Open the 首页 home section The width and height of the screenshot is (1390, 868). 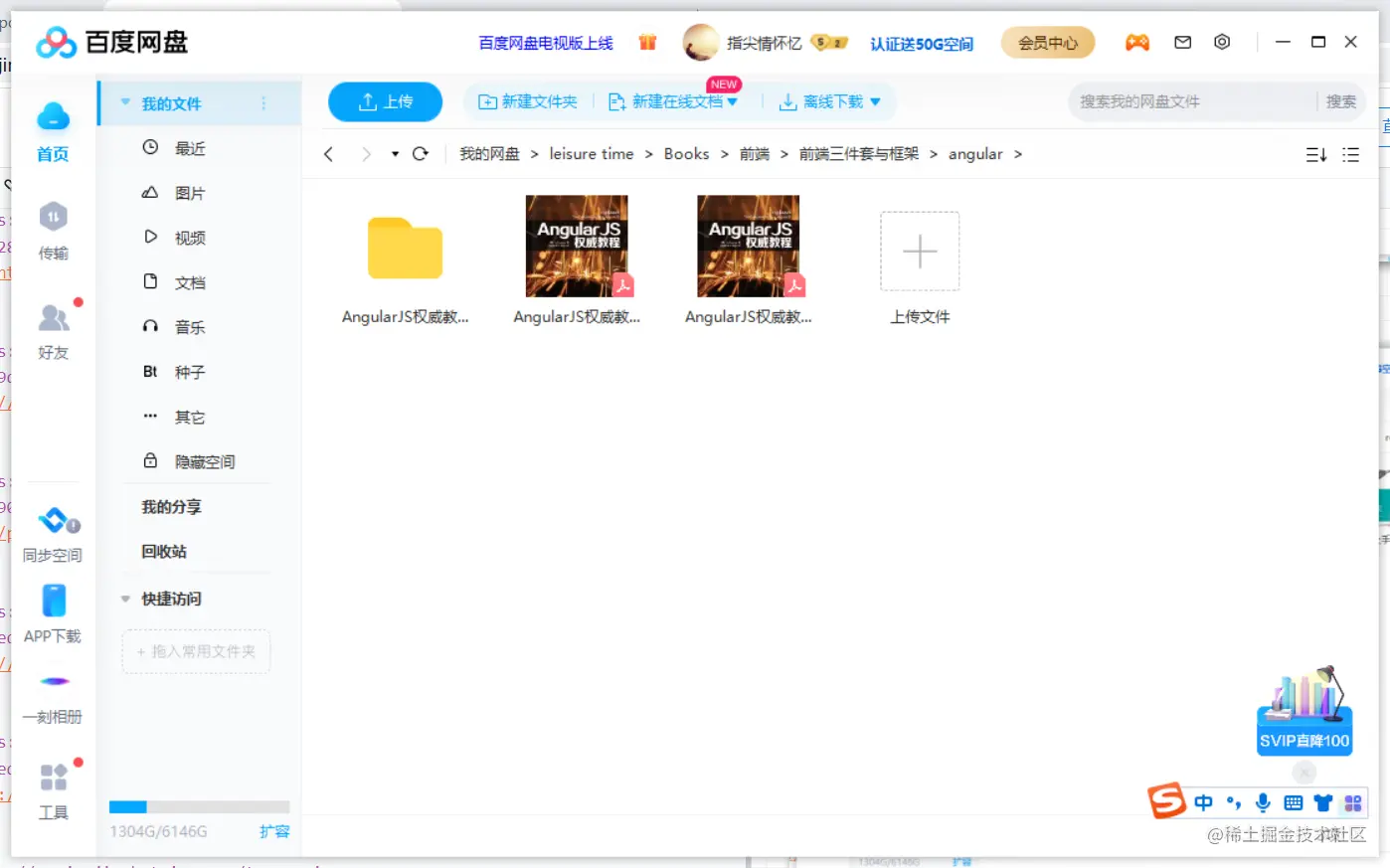tap(53, 132)
